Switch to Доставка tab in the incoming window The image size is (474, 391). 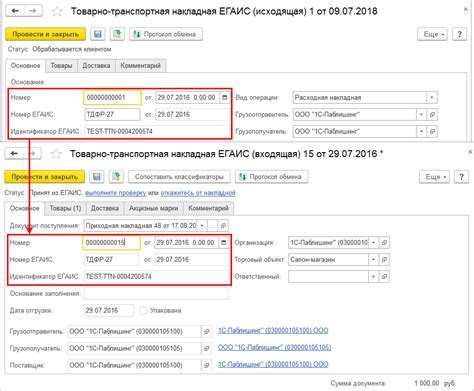[x=105, y=208]
